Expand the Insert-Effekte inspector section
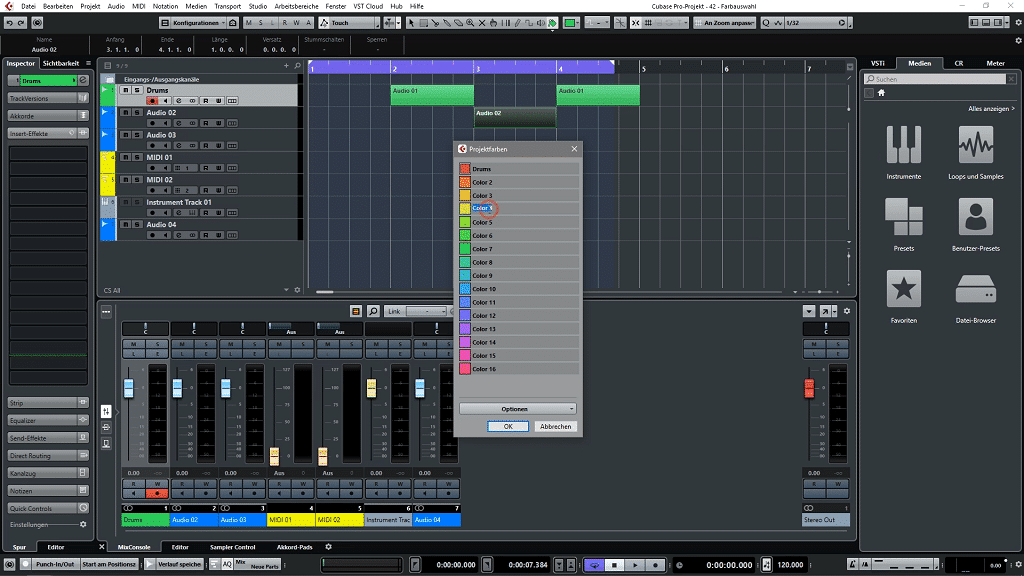The image size is (1024, 576). pos(48,133)
